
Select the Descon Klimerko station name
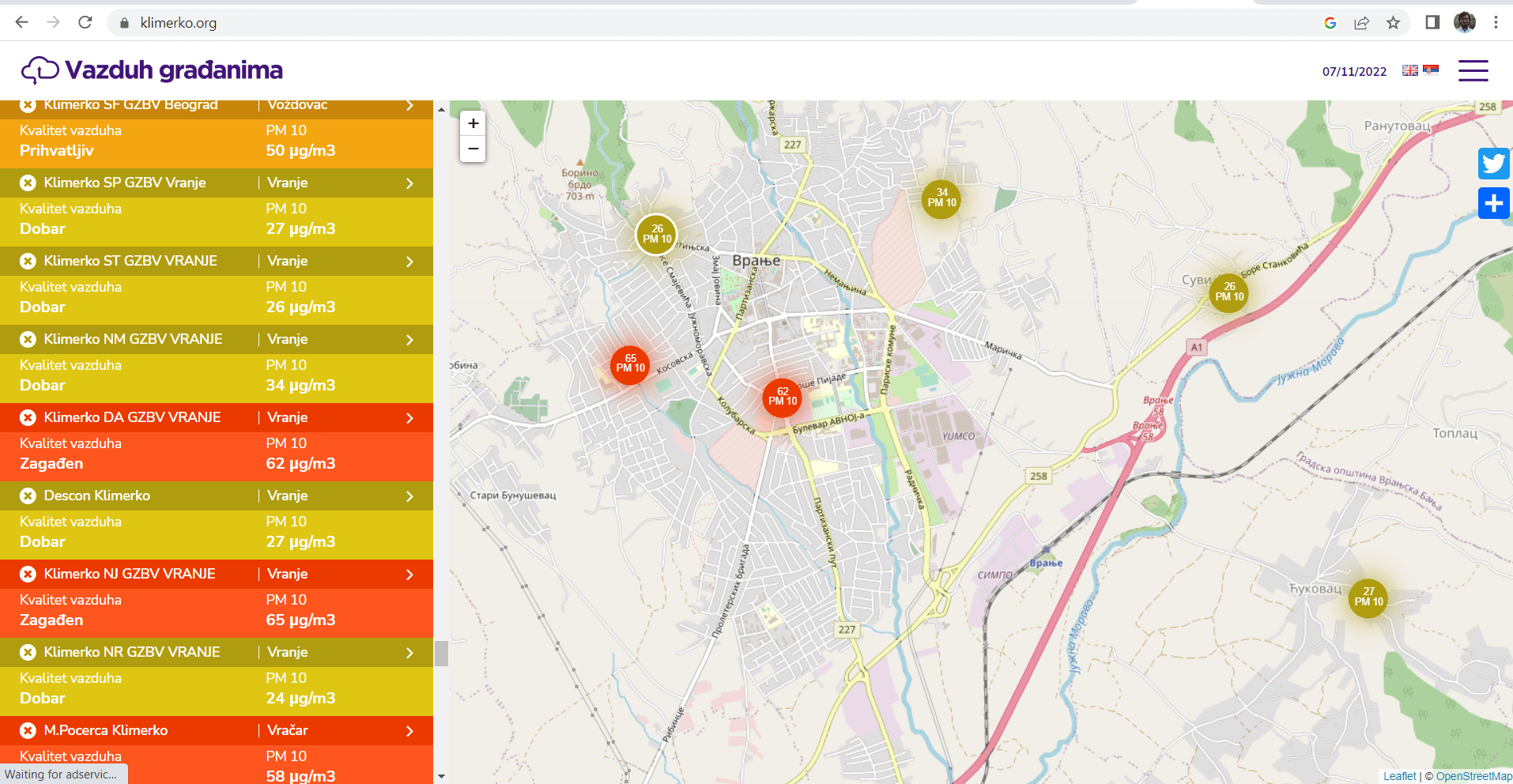[96, 496]
